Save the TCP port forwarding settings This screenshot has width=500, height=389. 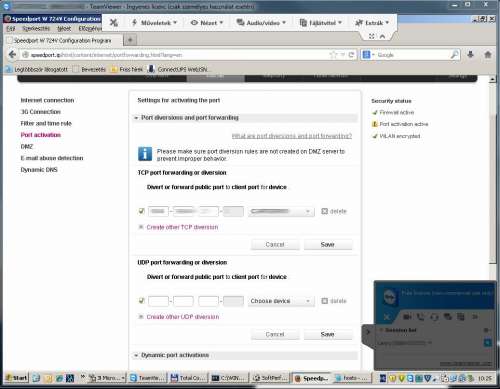coord(328,244)
